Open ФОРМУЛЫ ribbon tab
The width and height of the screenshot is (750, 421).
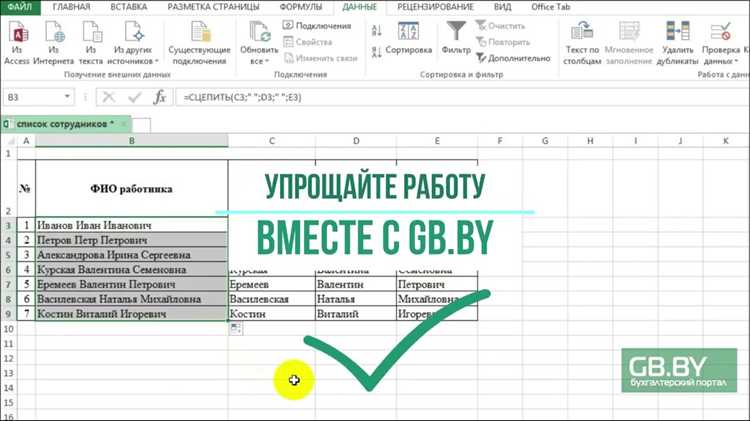[x=301, y=7]
